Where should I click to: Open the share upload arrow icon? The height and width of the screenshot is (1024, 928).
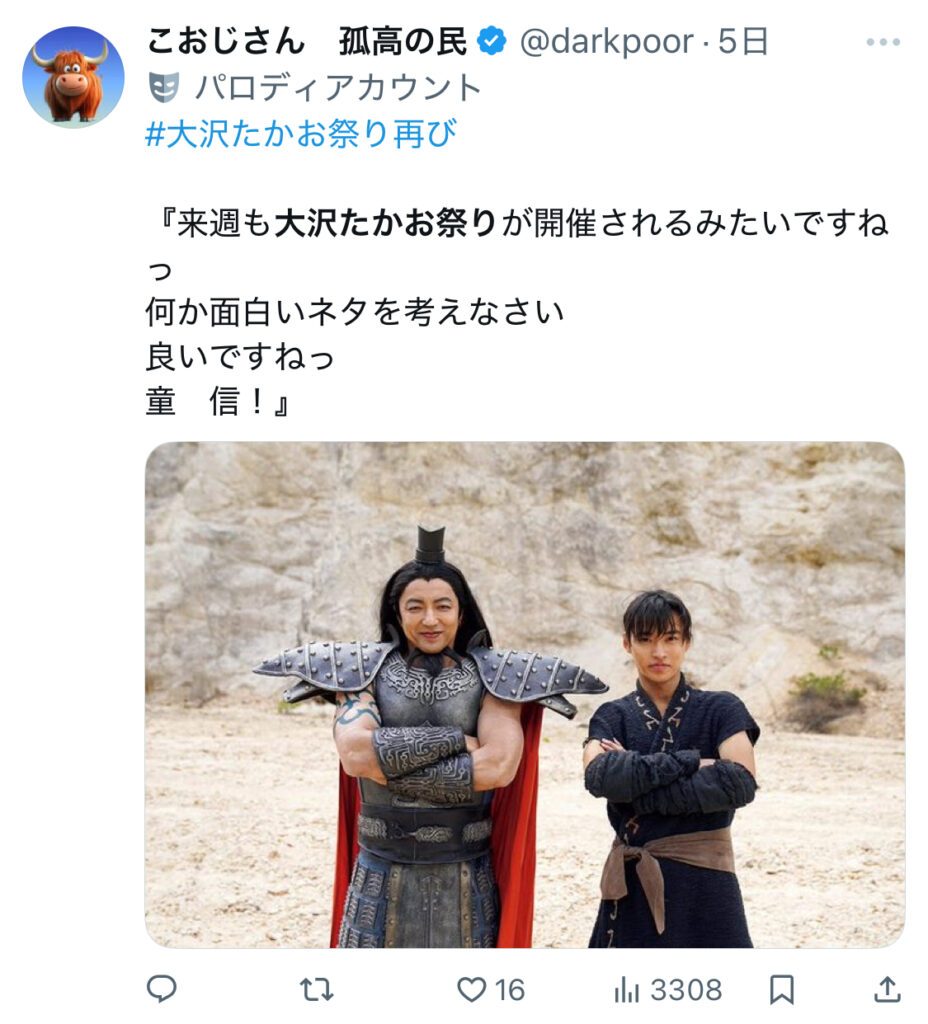887,989
